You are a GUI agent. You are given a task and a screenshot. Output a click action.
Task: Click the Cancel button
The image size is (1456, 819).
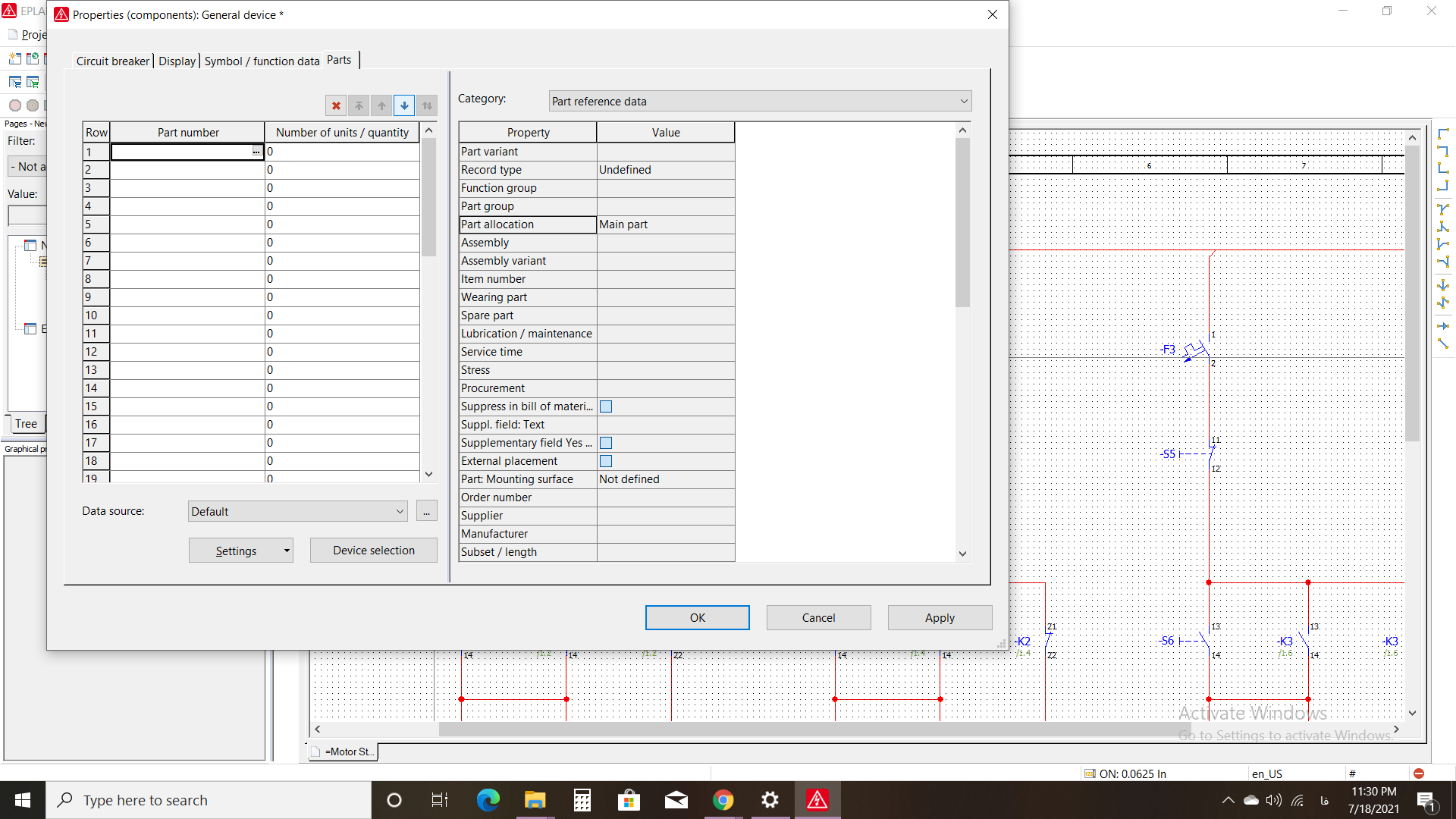pos(818,618)
